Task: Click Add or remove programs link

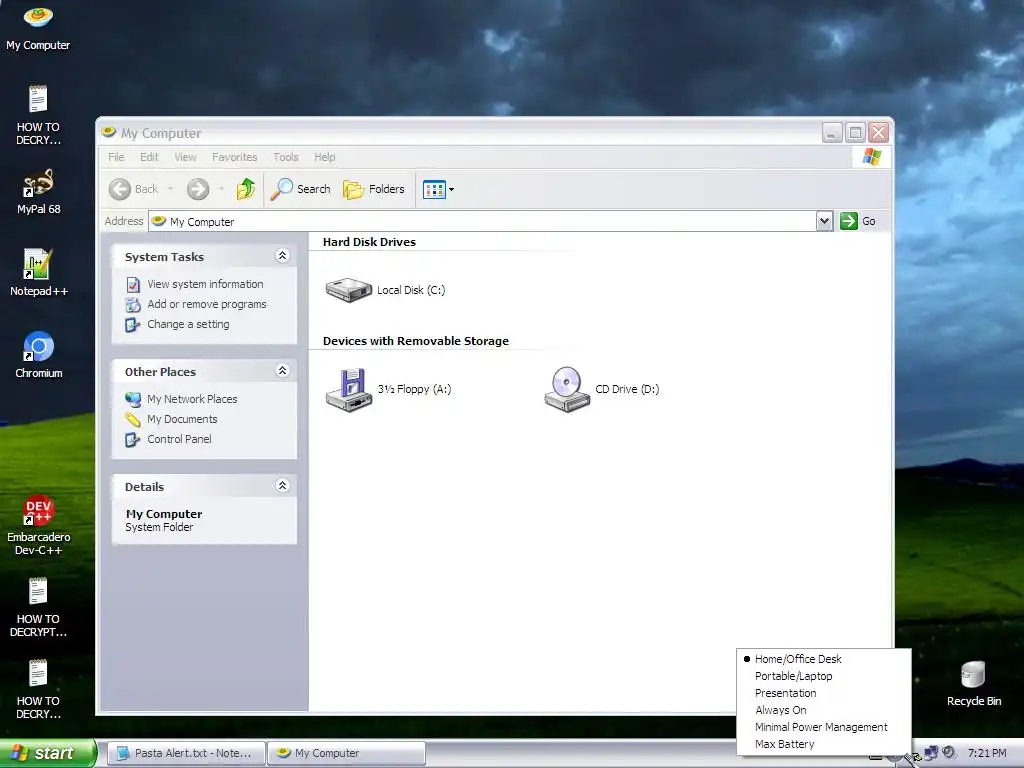Action: [206, 304]
